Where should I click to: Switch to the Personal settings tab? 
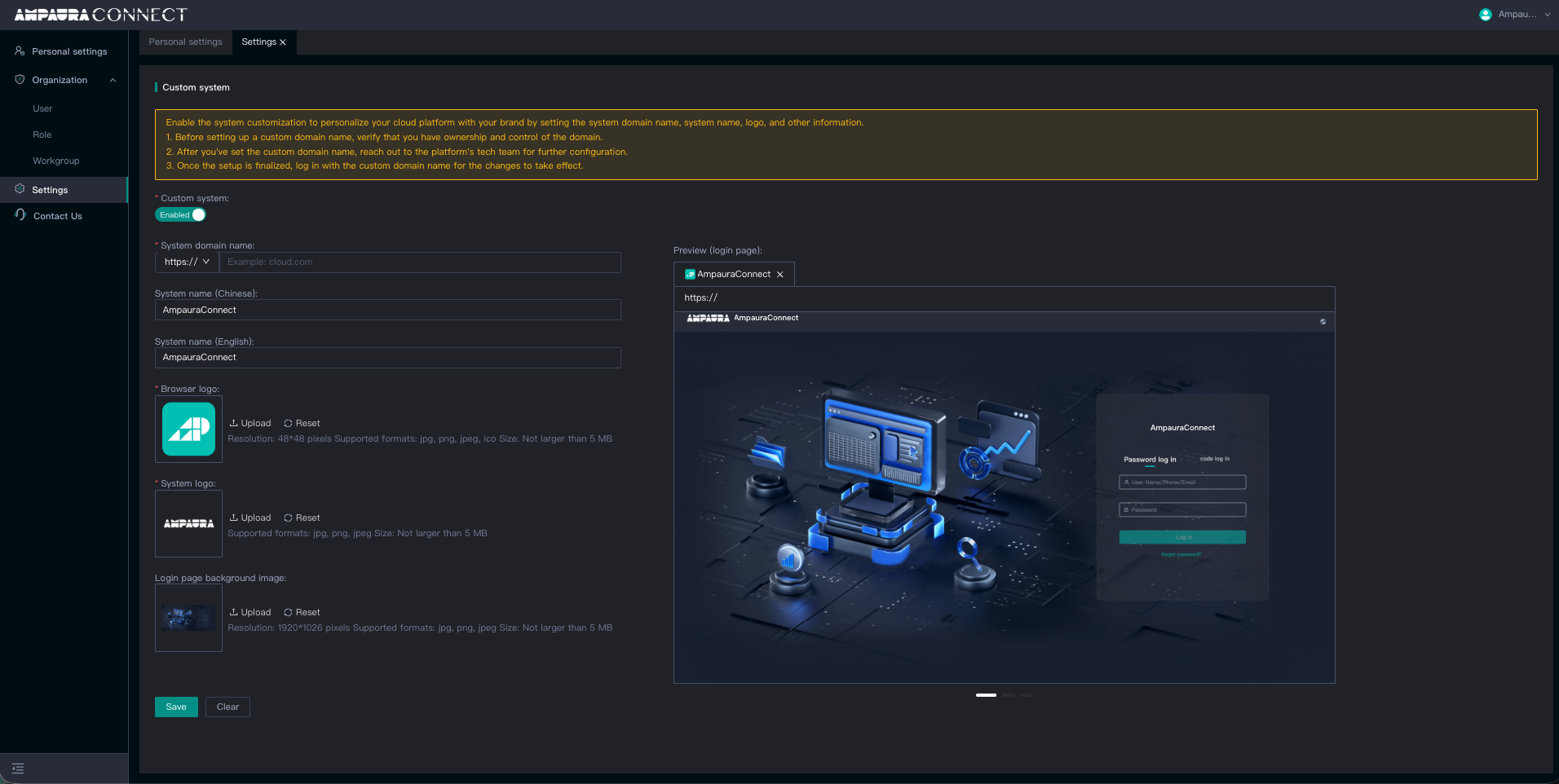coord(185,42)
